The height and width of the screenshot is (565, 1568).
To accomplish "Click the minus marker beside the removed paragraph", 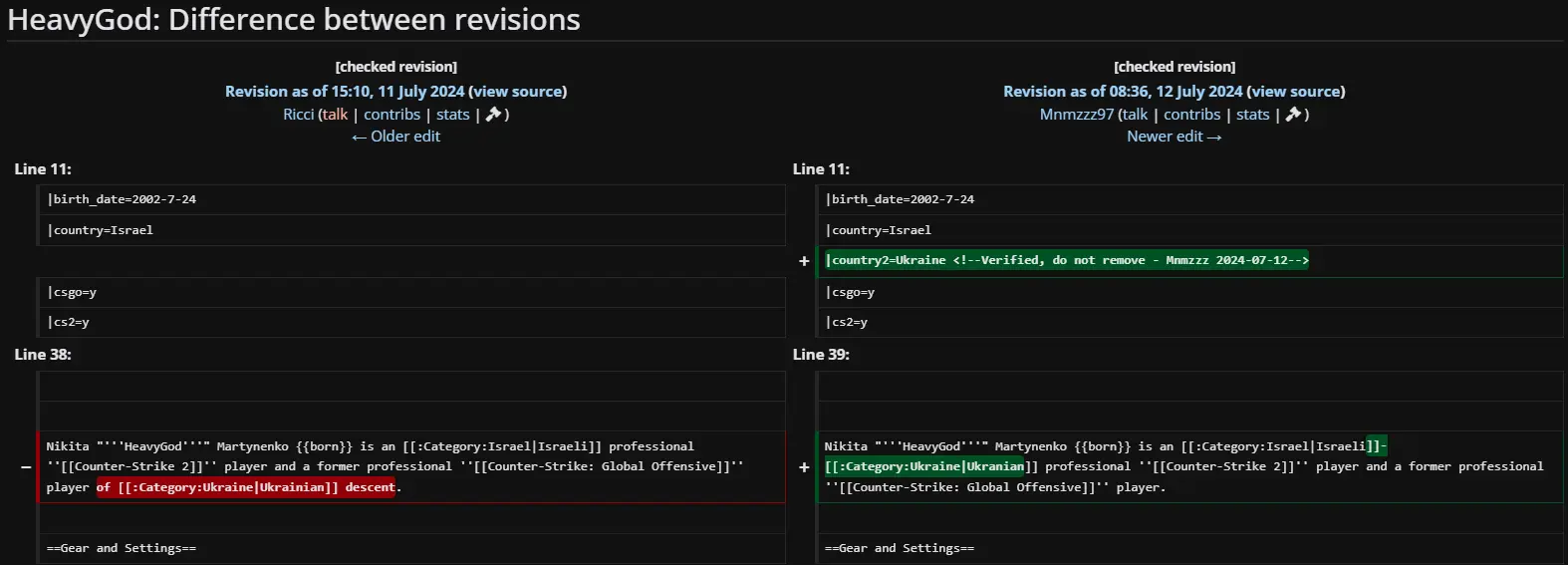I will [x=26, y=466].
